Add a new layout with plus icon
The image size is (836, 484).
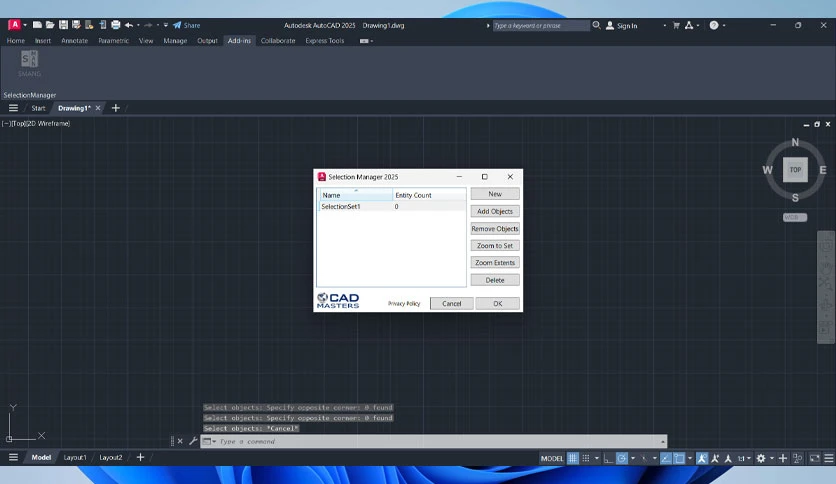140,457
